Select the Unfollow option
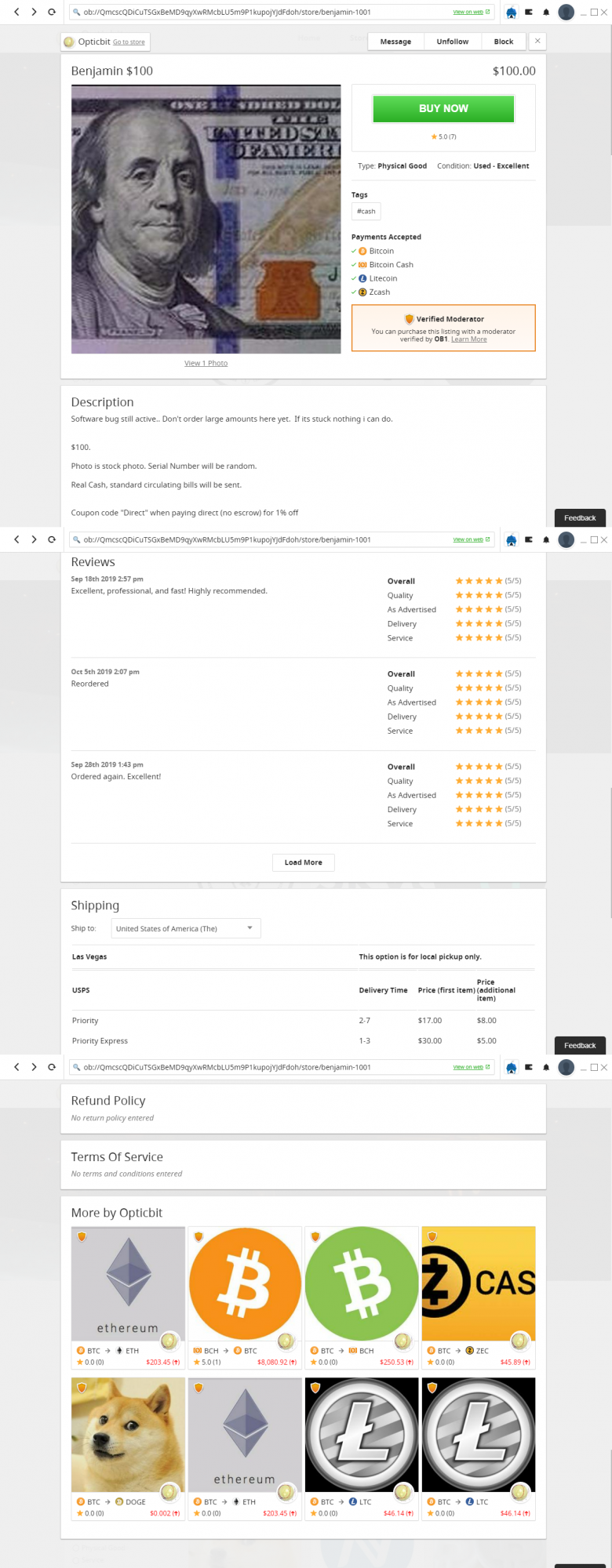The image size is (612, 1568). [x=453, y=42]
